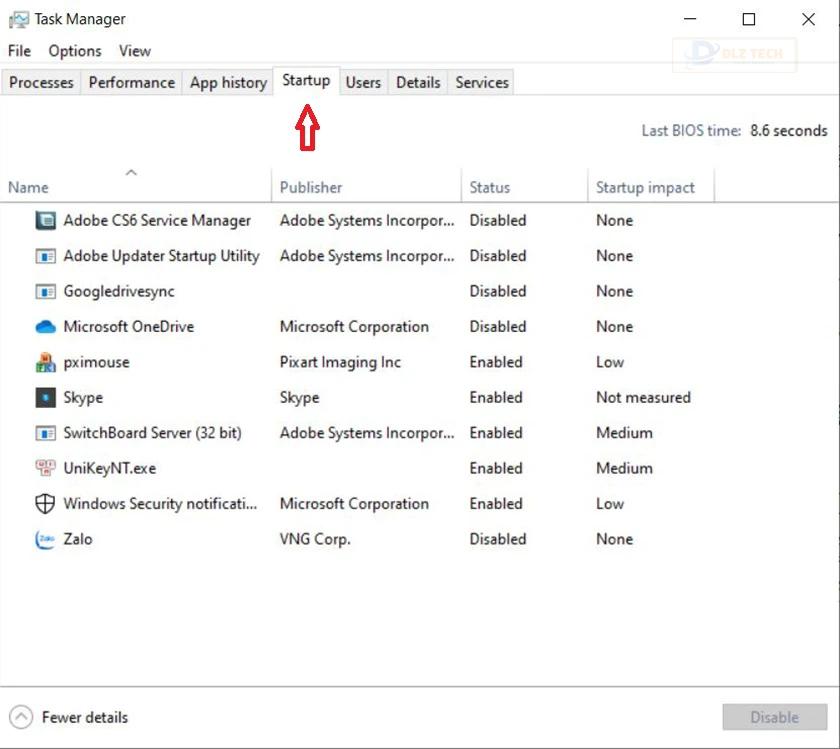Screen dimensions: 840x749
Task: Click the UniKeyNT.exe icon
Action: click(x=46, y=468)
